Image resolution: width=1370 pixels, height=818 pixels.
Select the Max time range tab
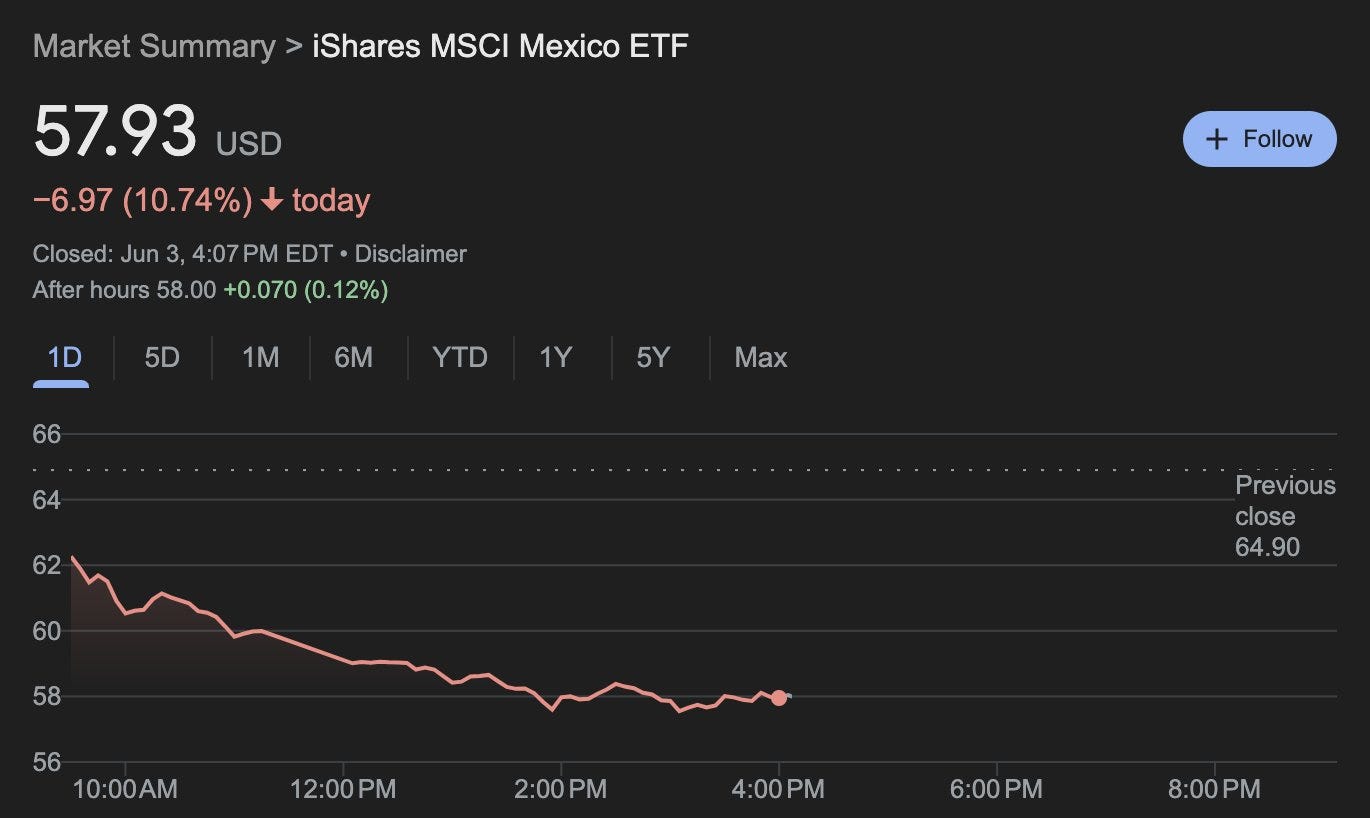pyautogui.click(x=760, y=357)
